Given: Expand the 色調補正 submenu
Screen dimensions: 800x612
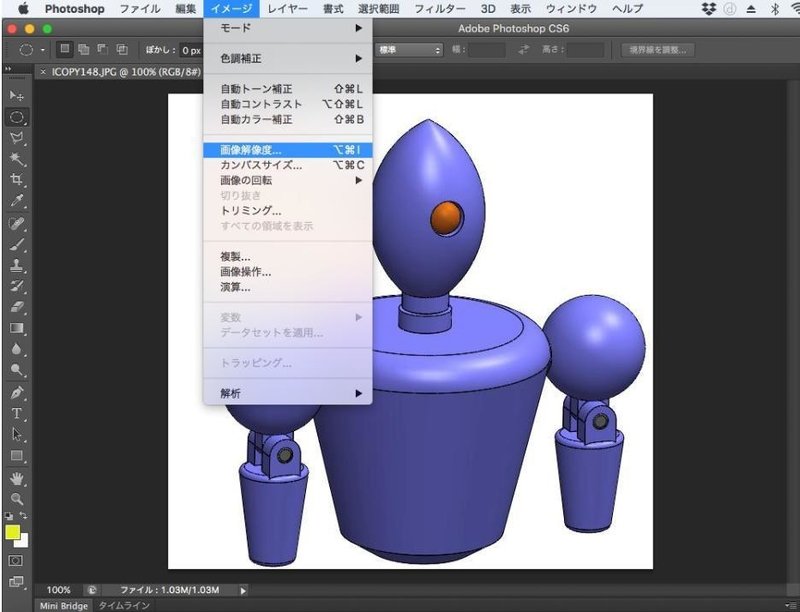Looking at the screenshot, I should pyautogui.click(x=288, y=59).
